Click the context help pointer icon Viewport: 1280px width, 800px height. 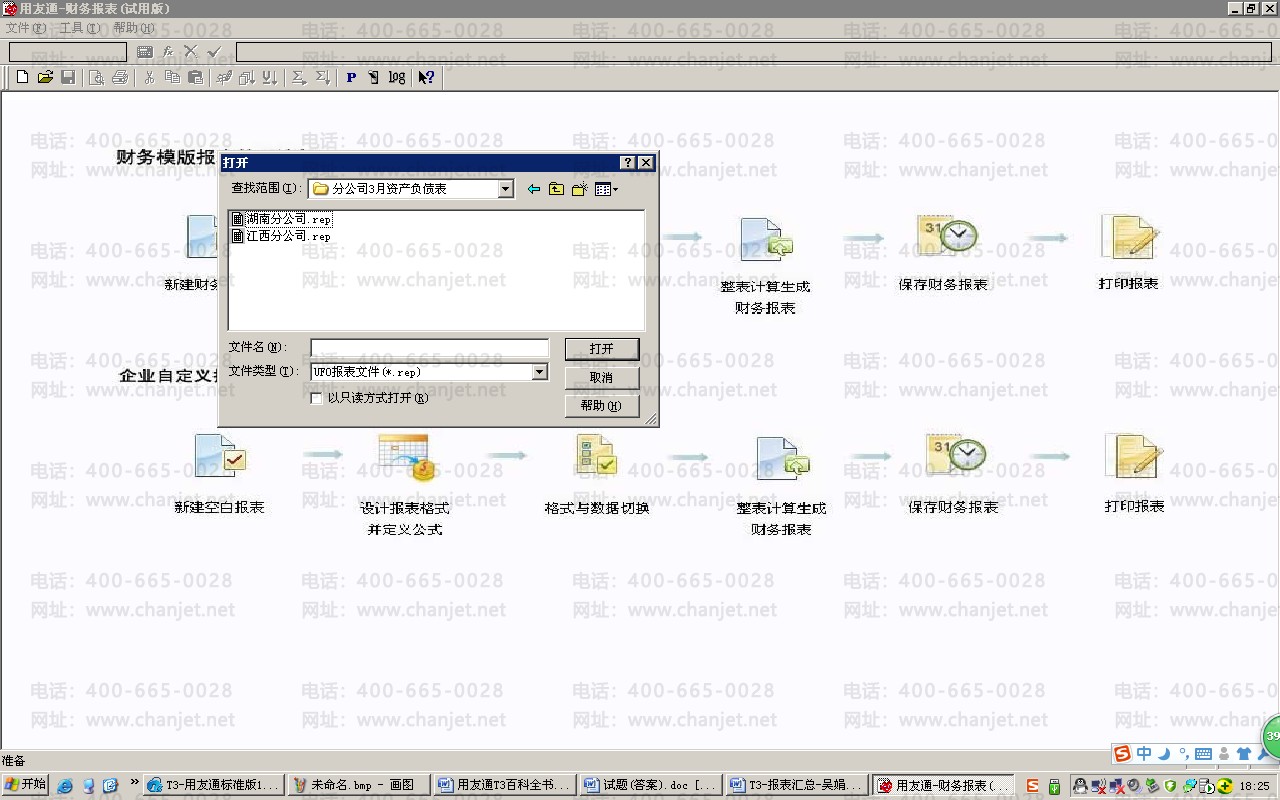(x=426, y=77)
